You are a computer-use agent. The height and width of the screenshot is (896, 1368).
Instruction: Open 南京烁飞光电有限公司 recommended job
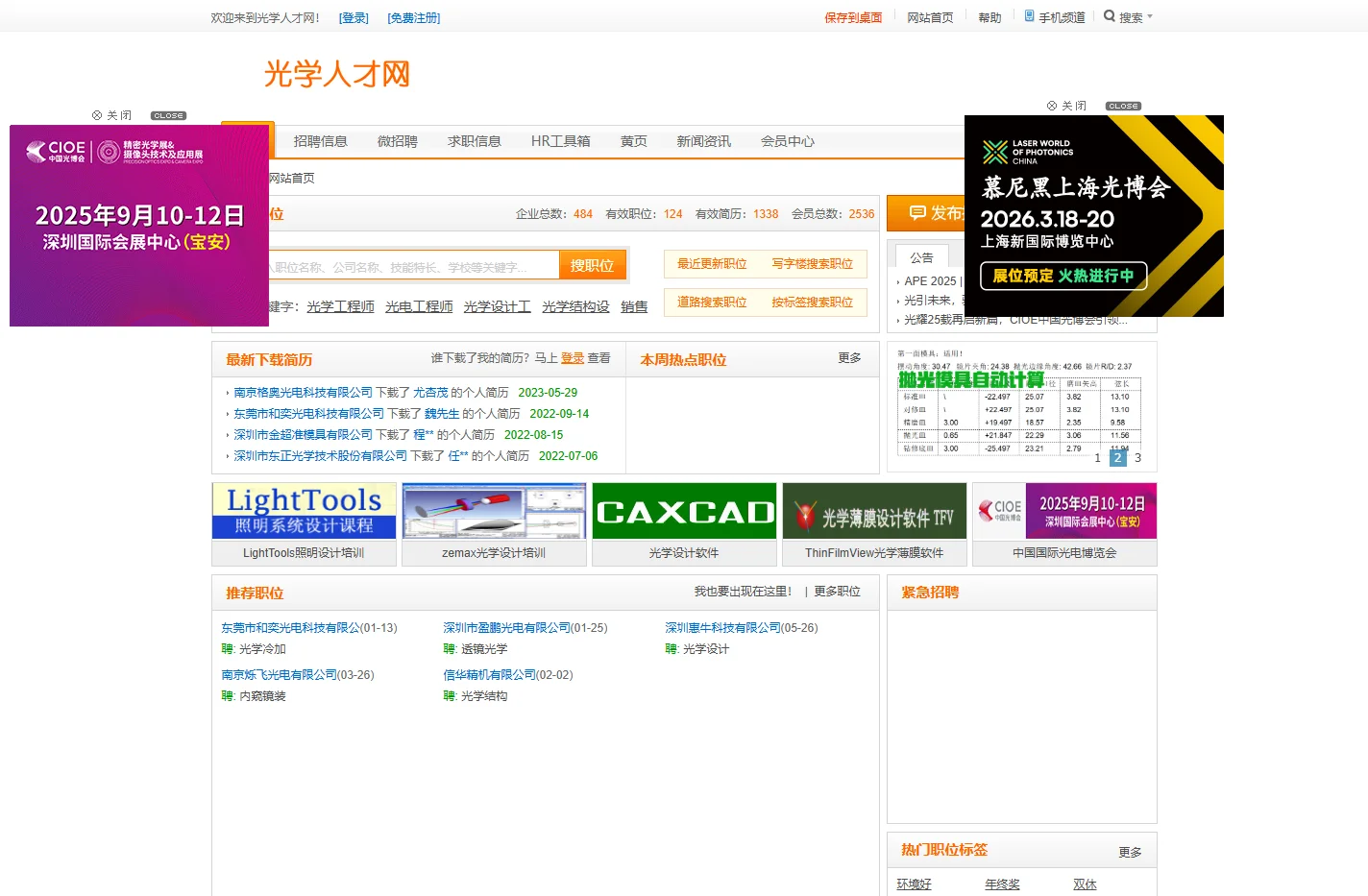click(279, 675)
